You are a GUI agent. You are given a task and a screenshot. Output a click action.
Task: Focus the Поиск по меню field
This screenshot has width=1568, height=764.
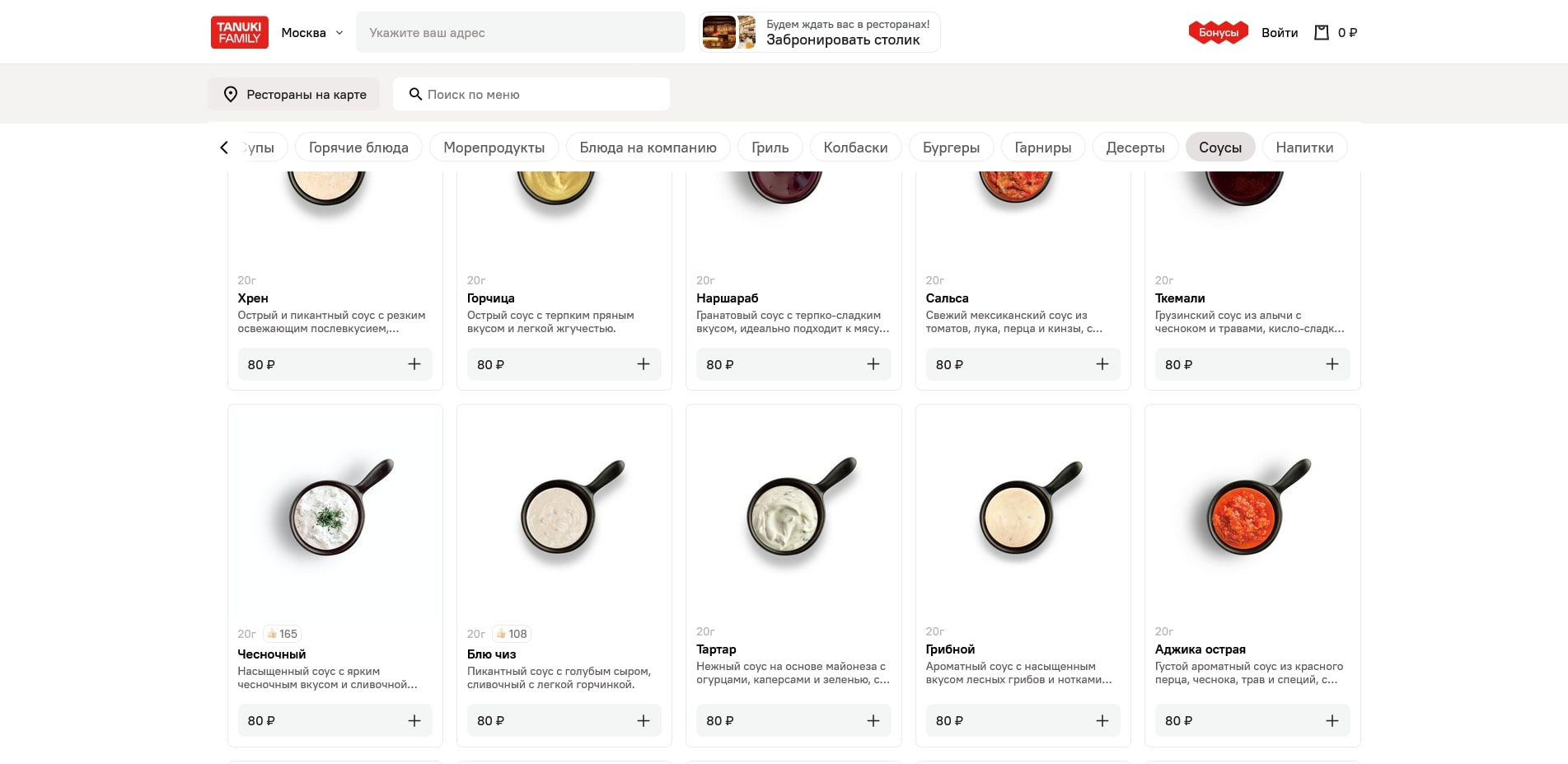tap(531, 95)
